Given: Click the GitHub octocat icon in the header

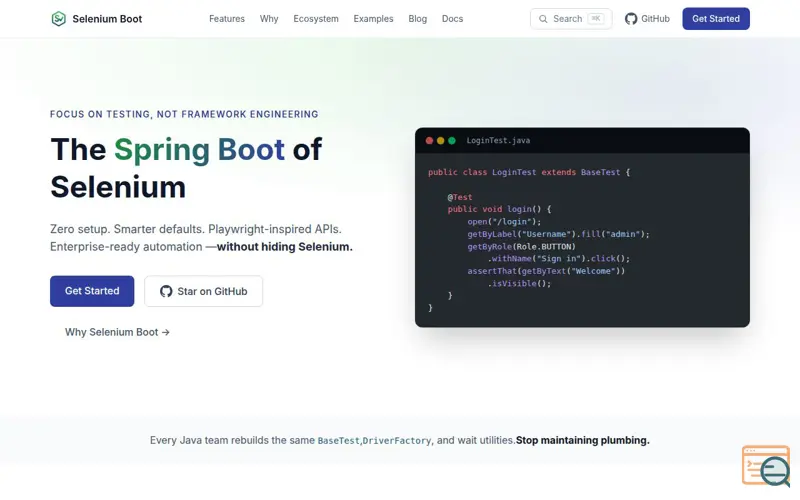Looking at the screenshot, I should tap(631, 19).
